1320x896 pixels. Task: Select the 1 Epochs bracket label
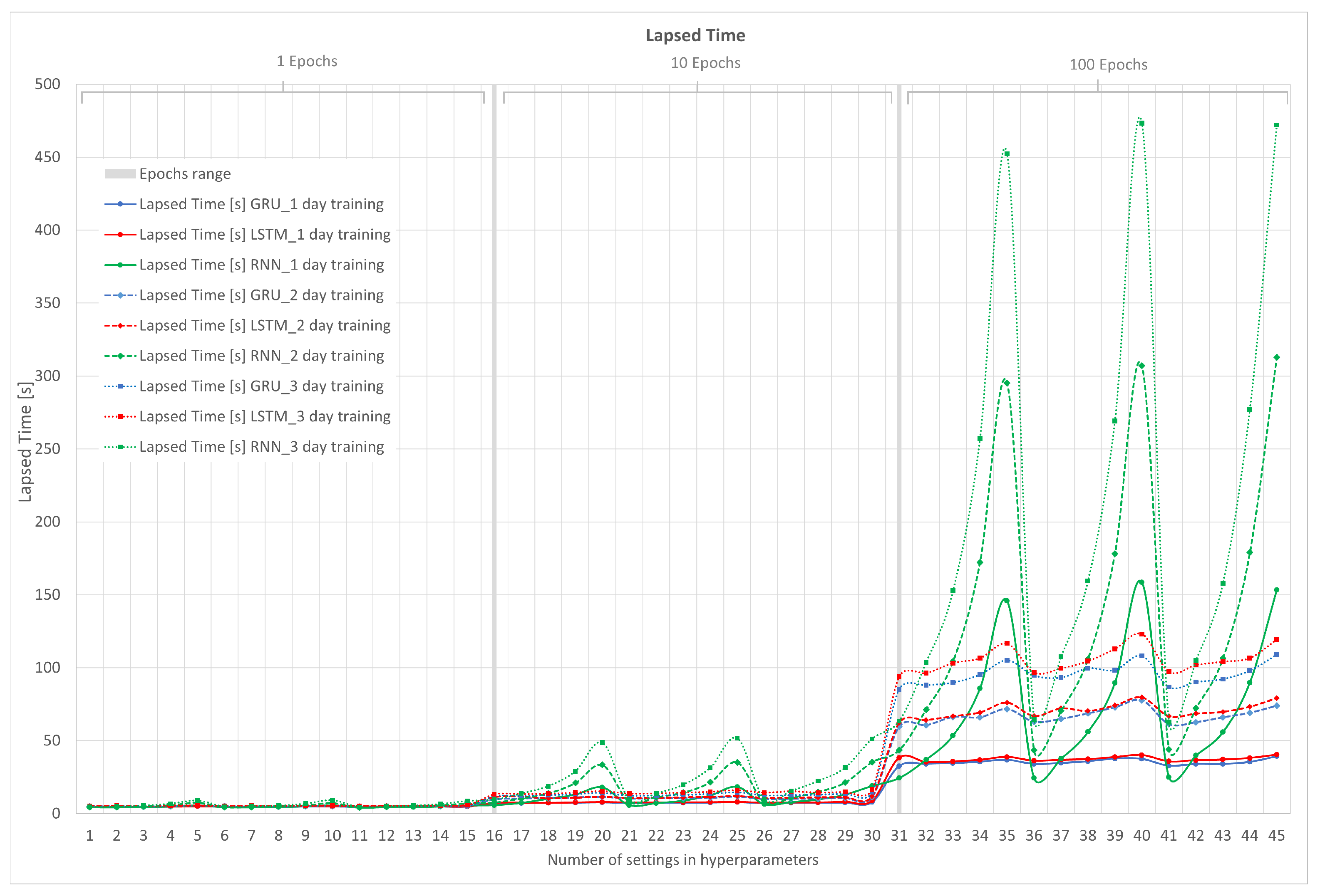tap(307, 61)
